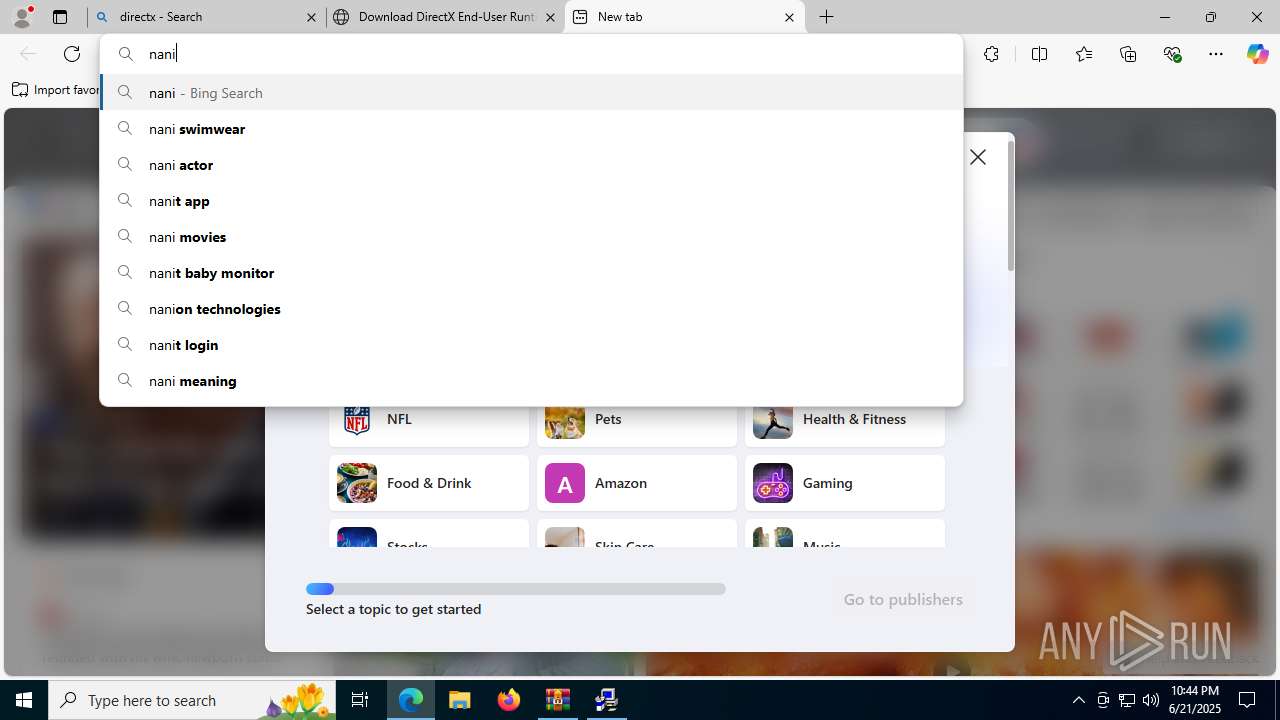Choose the Food & Drink topic card

pos(429,483)
